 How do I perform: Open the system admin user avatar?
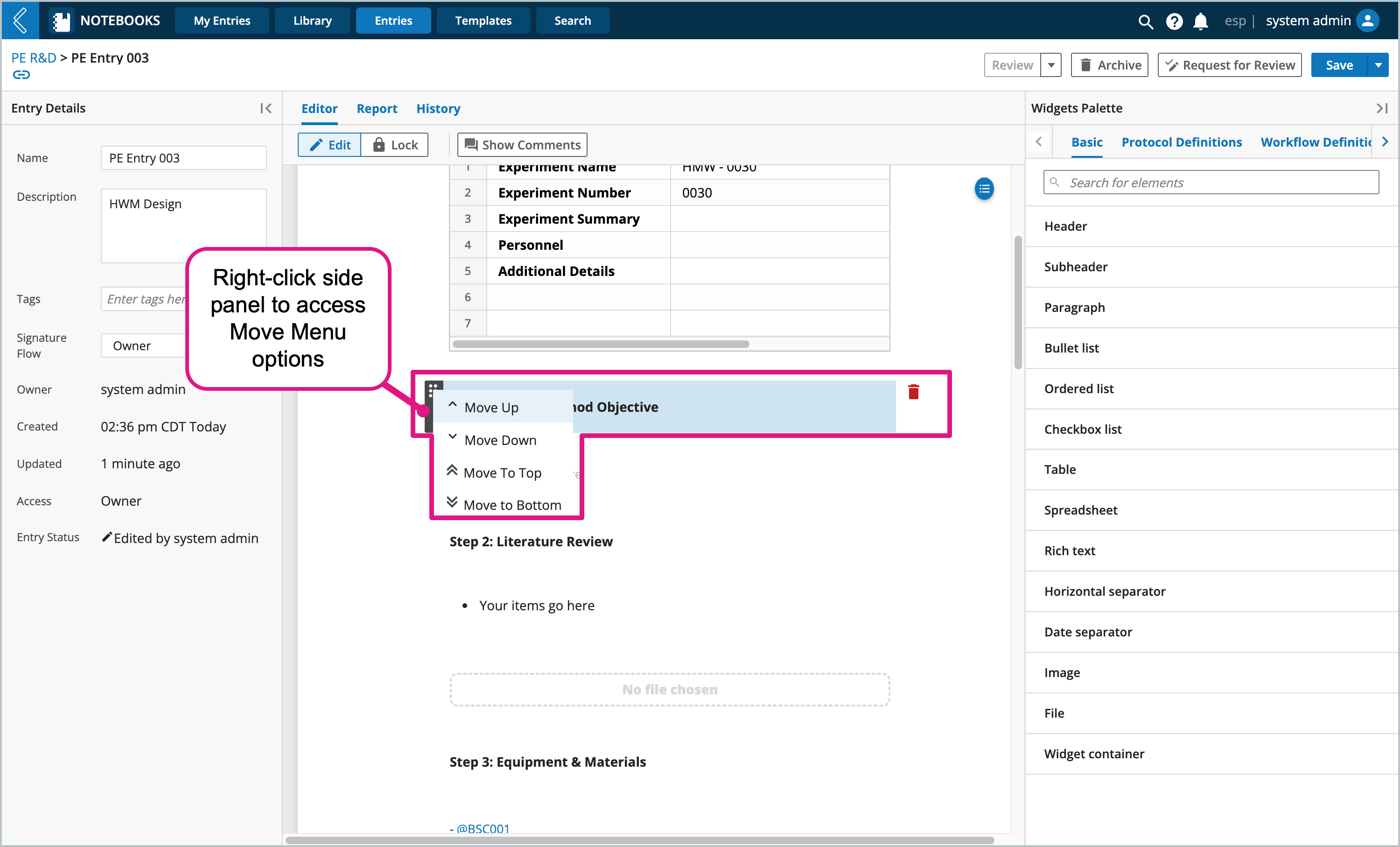coord(1367,21)
